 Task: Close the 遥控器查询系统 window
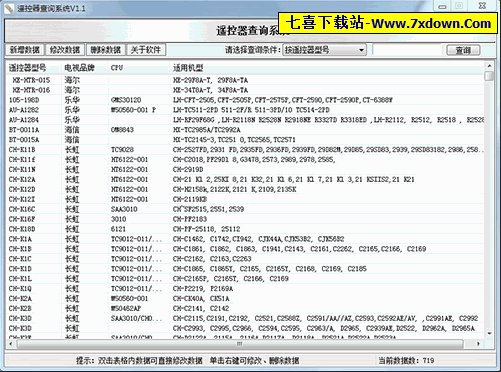click(x=482, y=6)
